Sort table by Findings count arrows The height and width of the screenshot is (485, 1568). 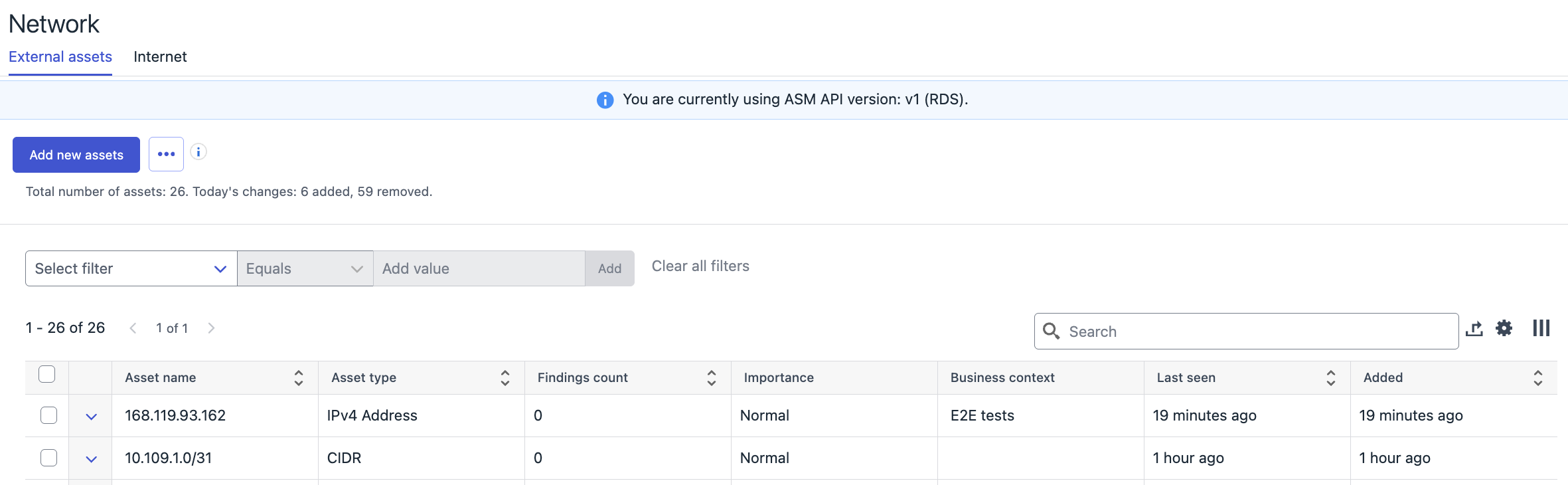coord(712,378)
